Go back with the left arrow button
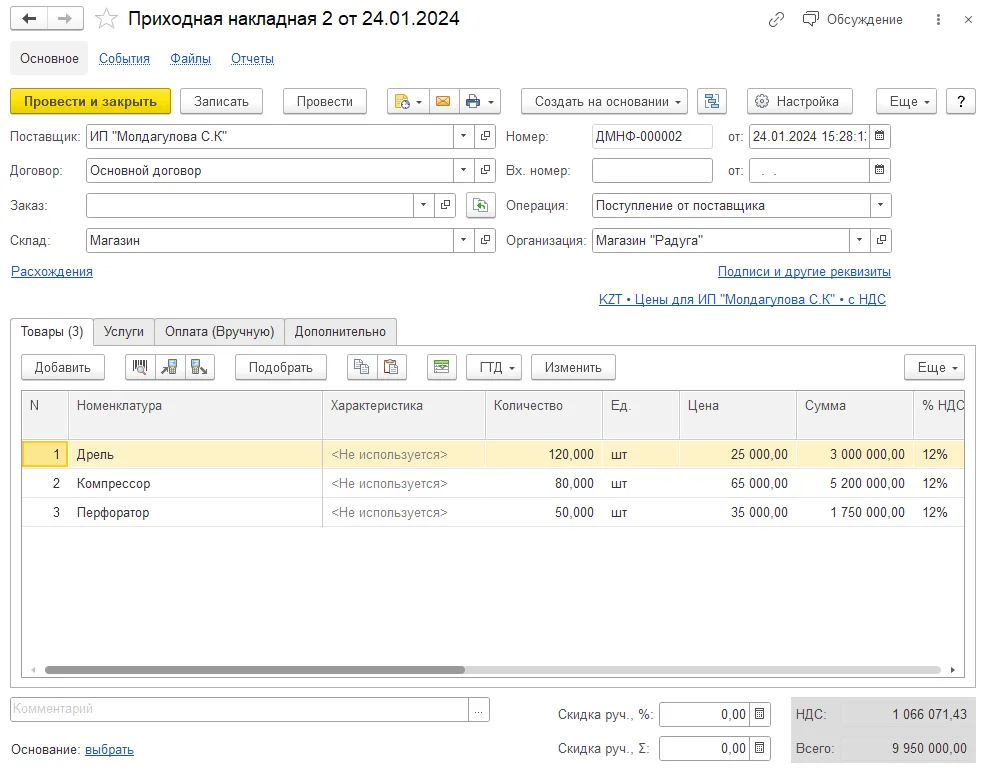 (x=29, y=19)
